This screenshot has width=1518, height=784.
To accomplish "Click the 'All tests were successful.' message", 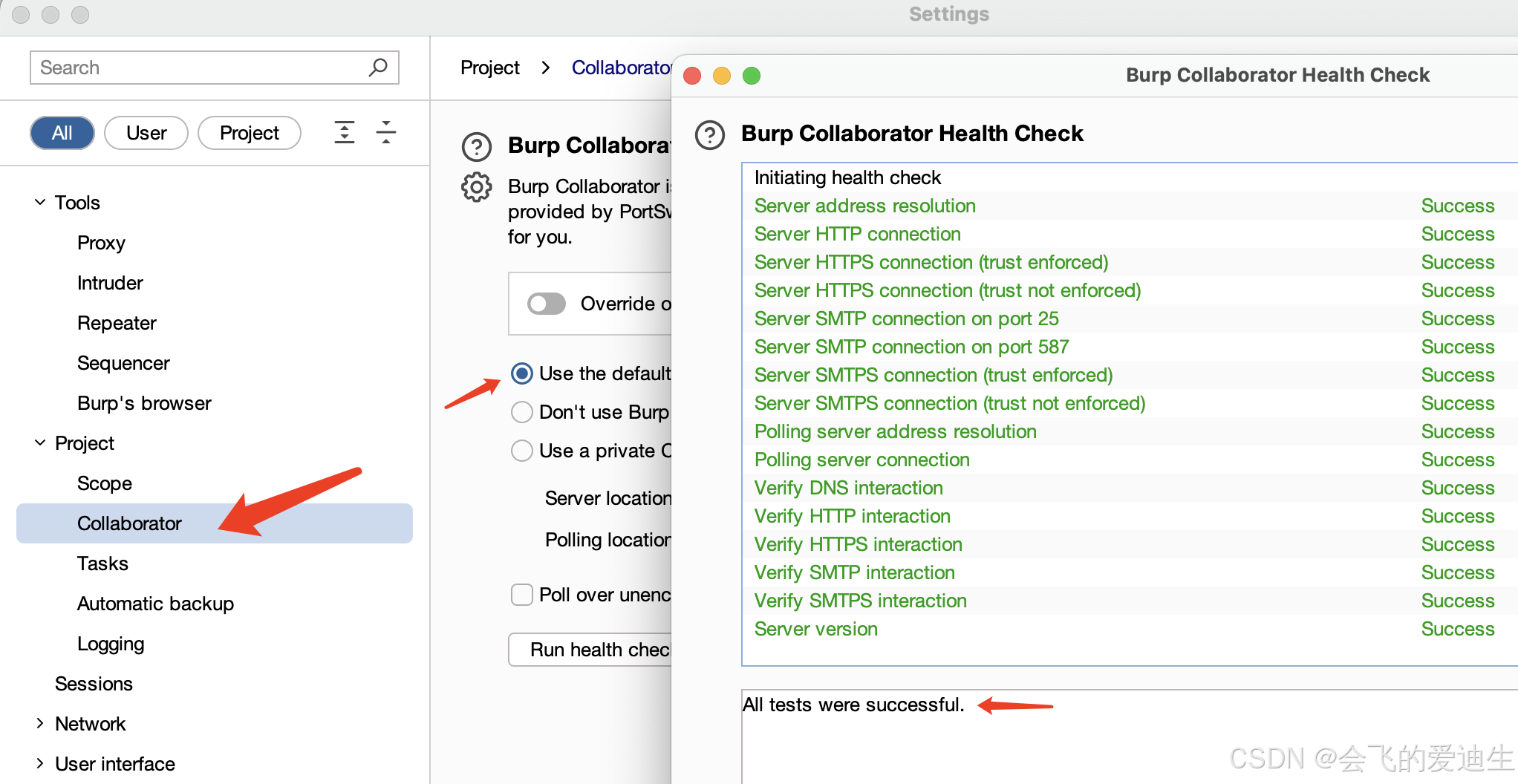I will [x=853, y=705].
